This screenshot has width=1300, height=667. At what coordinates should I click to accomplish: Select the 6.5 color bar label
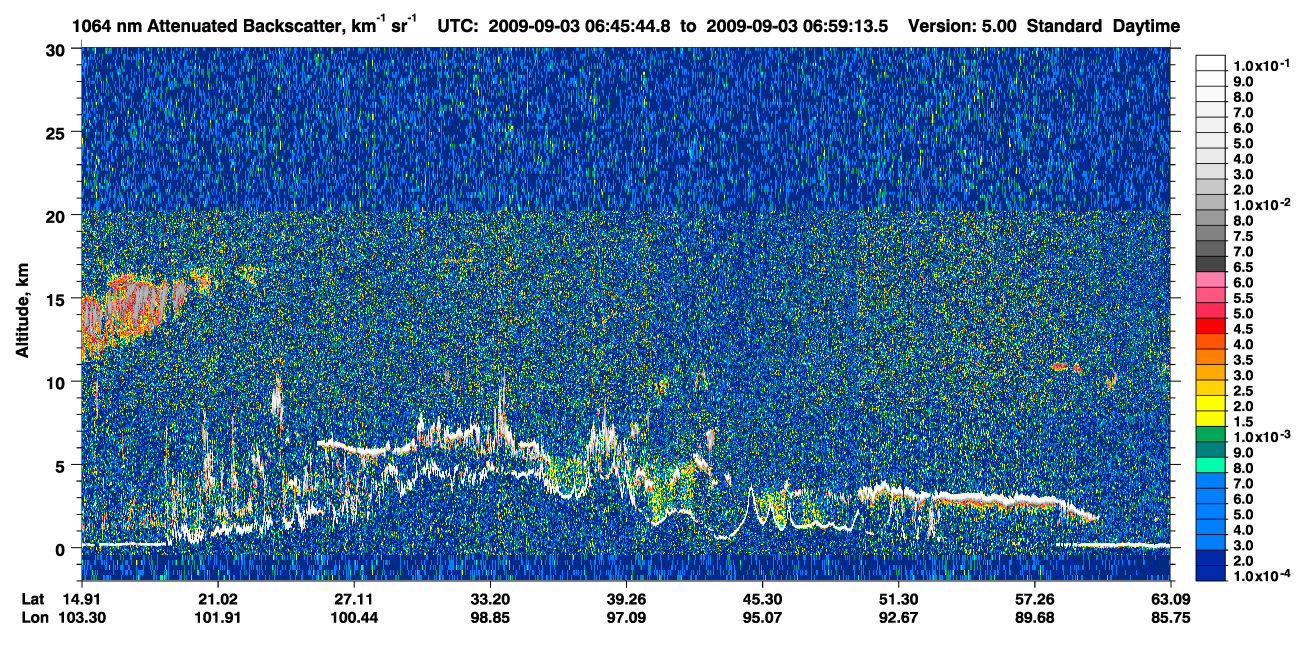click(1245, 268)
